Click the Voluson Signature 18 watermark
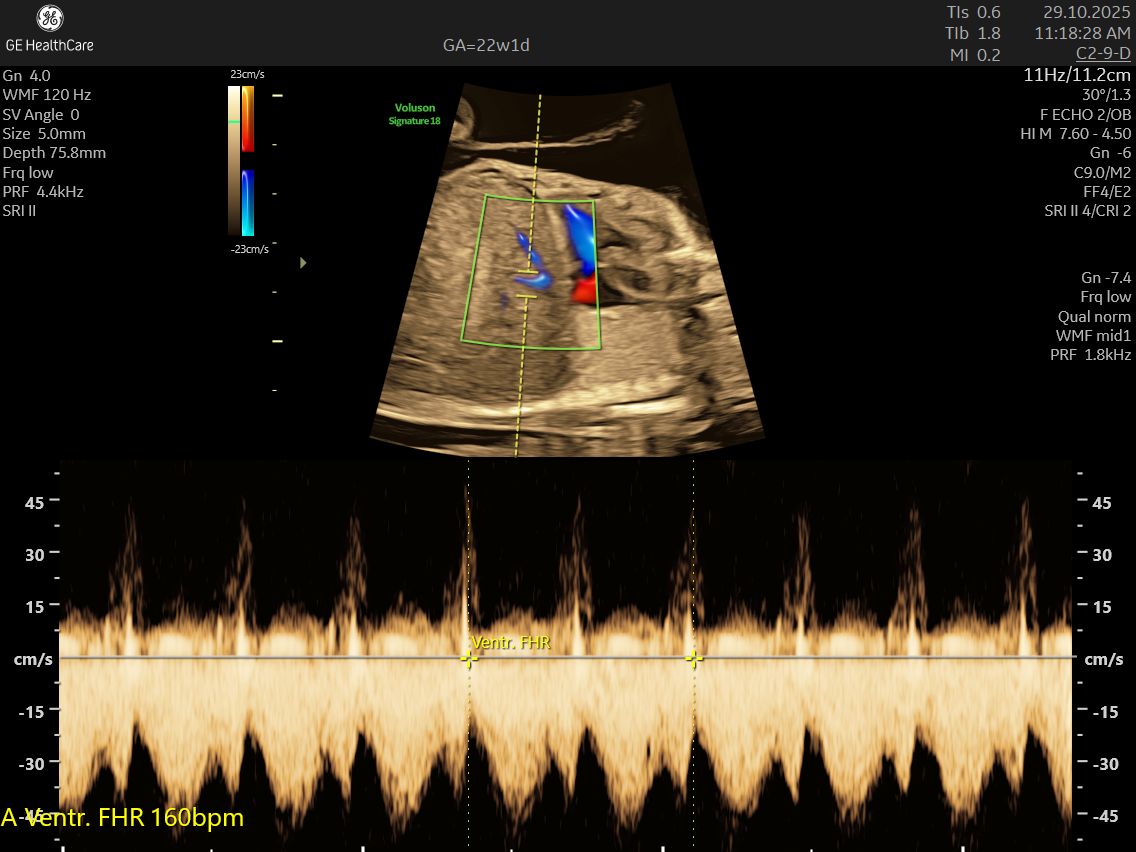Viewport: 1136px width, 852px height. [414, 114]
